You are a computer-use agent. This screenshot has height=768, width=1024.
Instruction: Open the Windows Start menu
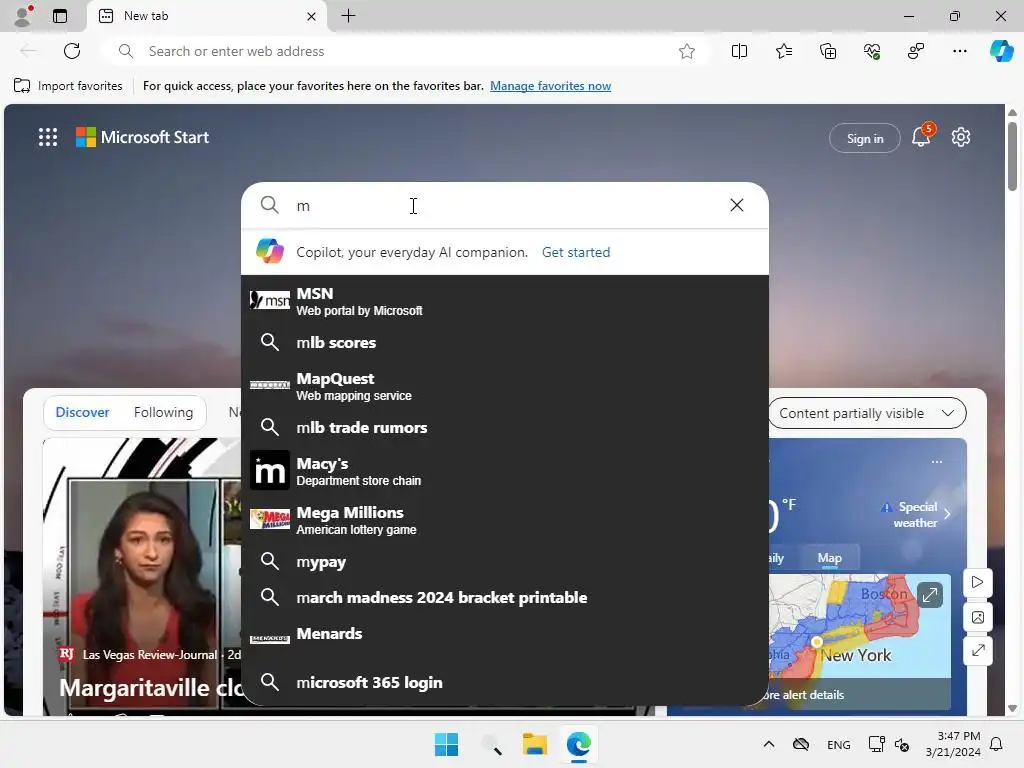coord(447,744)
